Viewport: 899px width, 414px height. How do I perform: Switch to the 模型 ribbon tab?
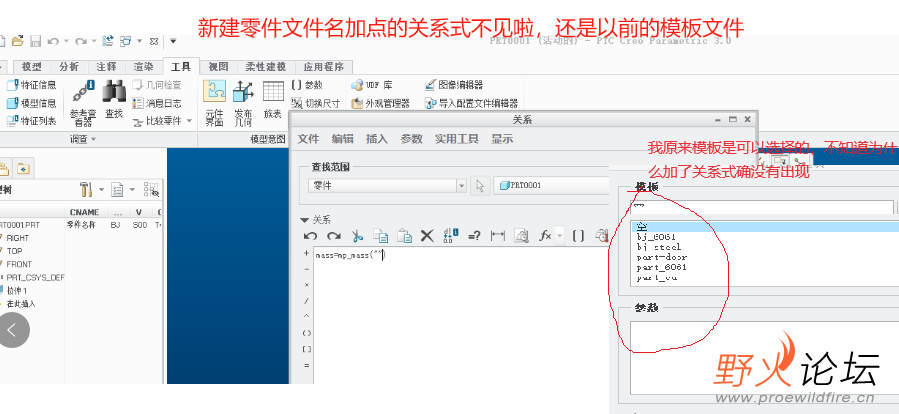click(x=31, y=67)
